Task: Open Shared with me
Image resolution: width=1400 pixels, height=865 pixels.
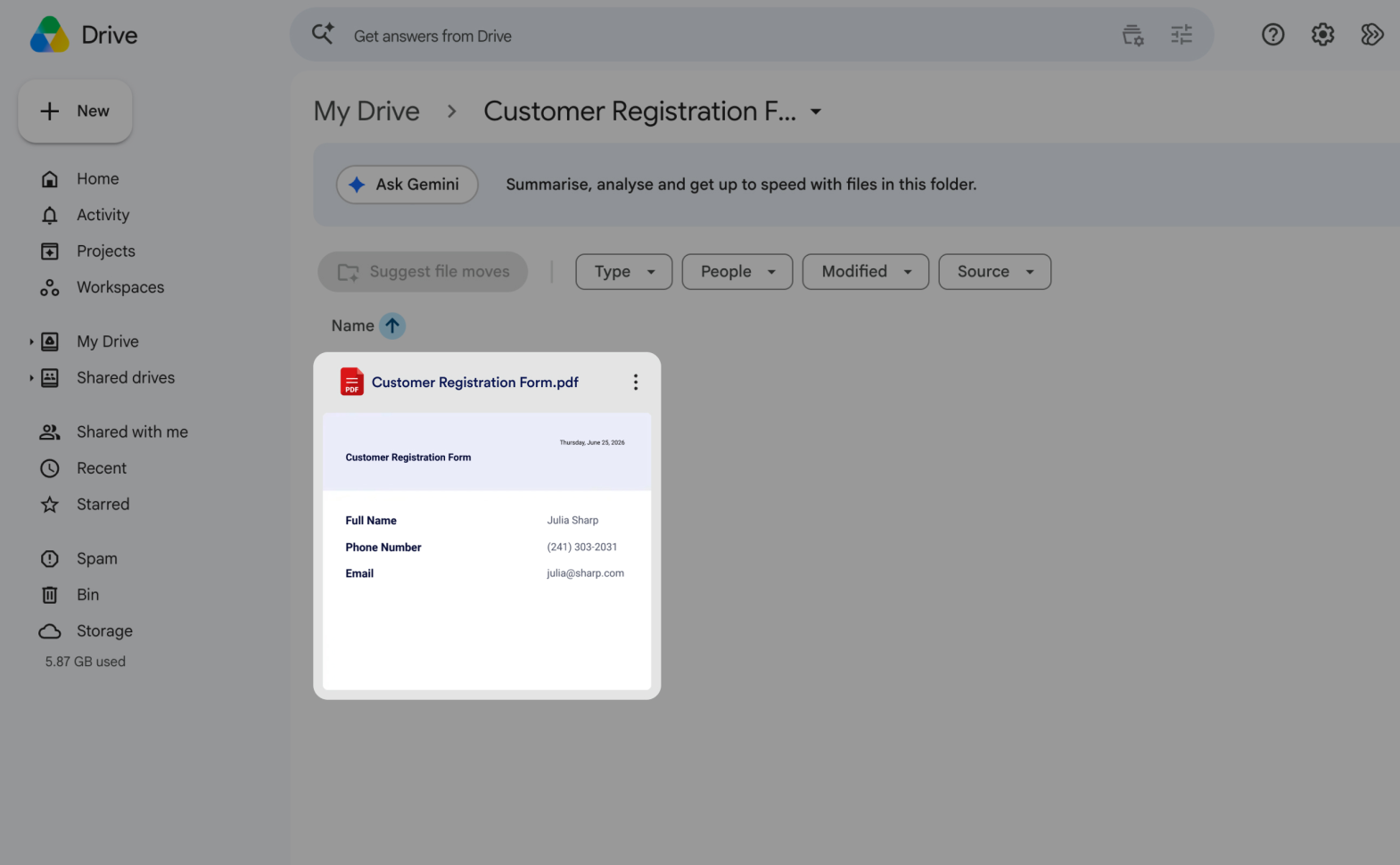Action: click(x=132, y=432)
